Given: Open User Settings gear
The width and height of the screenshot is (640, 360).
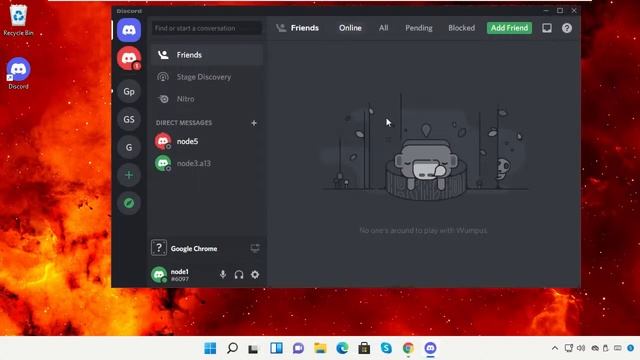Looking at the screenshot, I should [255, 274].
